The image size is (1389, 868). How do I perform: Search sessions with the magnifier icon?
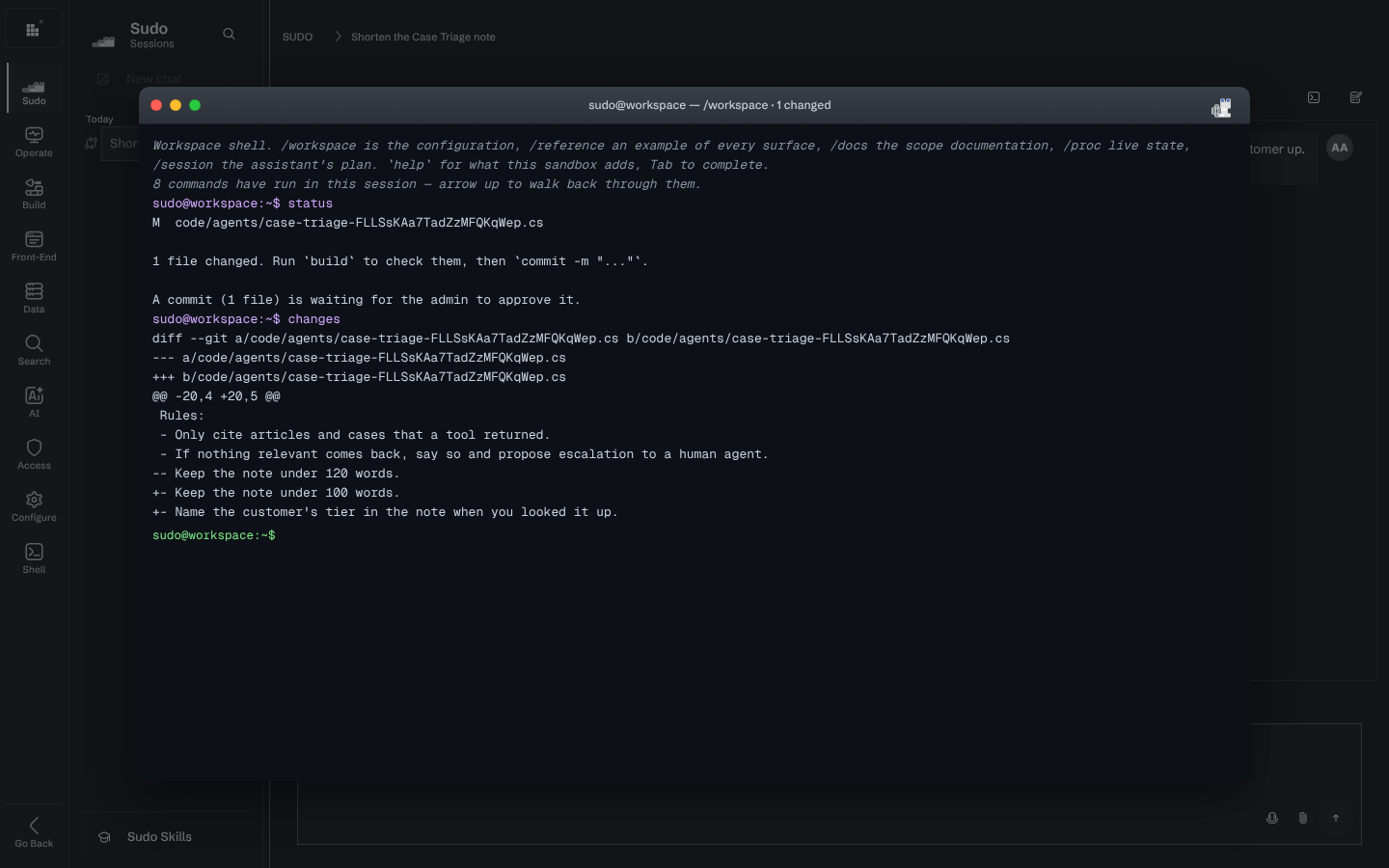pos(229,34)
